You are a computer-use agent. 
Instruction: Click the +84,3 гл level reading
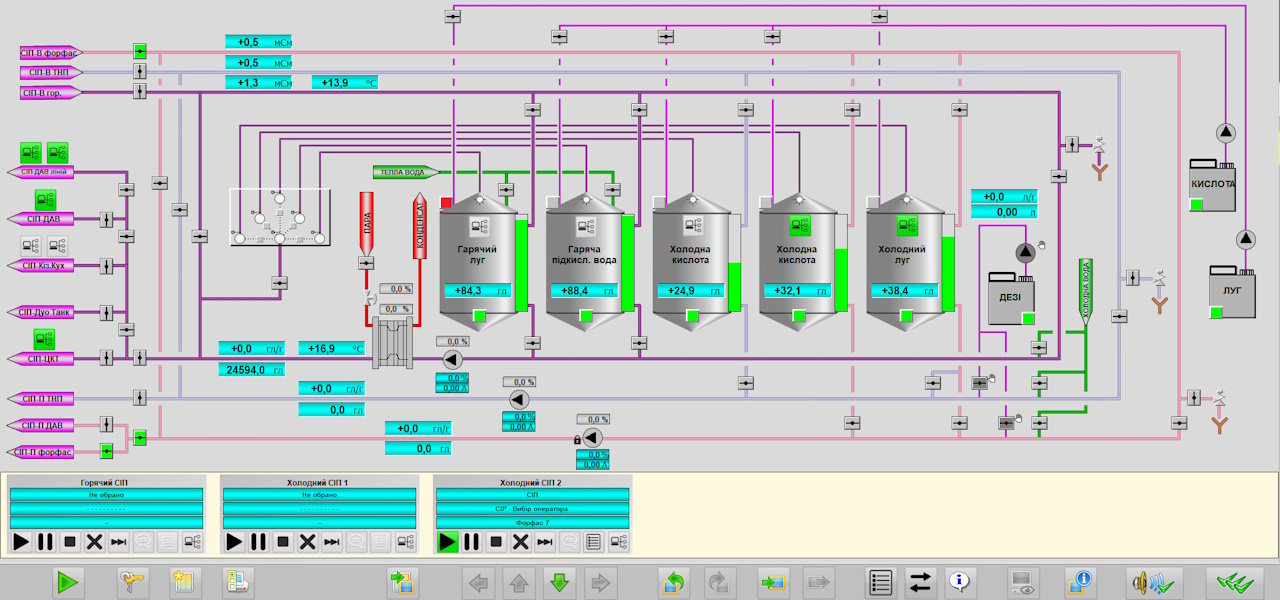coord(479,291)
